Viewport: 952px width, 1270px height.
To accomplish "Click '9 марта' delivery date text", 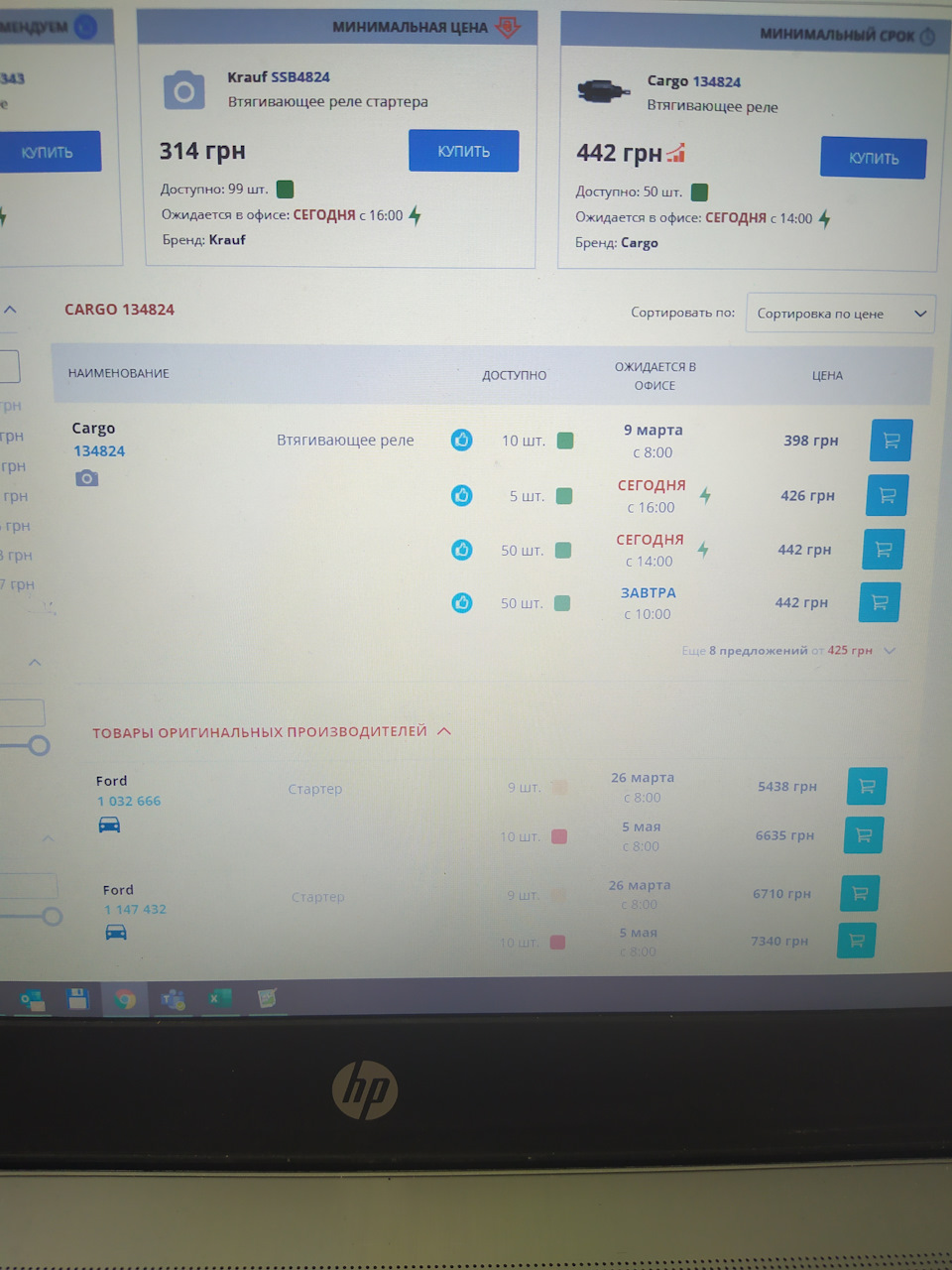I will (x=654, y=430).
